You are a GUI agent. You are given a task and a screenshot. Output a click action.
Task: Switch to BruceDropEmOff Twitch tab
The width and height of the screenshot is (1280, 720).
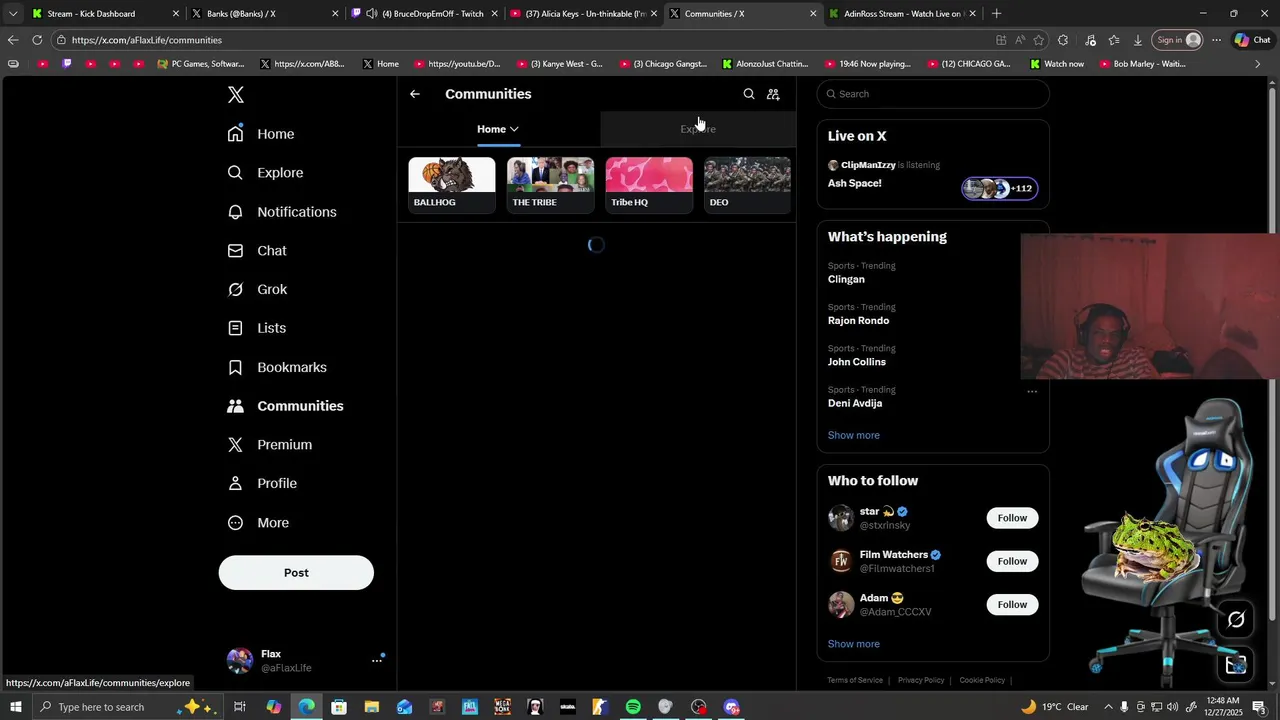click(424, 14)
